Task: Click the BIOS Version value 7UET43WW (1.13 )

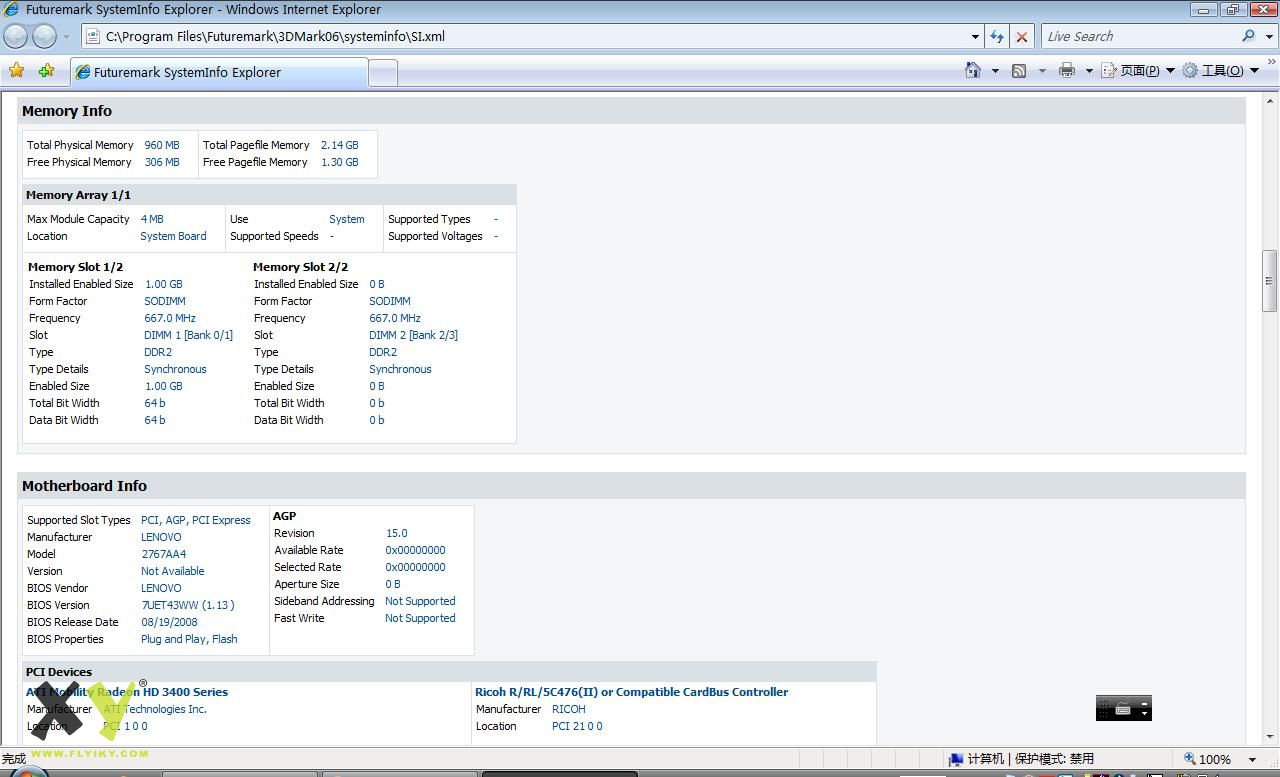Action: point(188,605)
